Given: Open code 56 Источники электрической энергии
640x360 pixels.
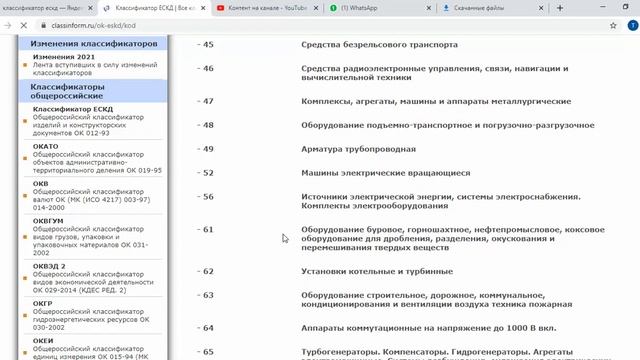Looking at the screenshot, I should tap(441, 201).
